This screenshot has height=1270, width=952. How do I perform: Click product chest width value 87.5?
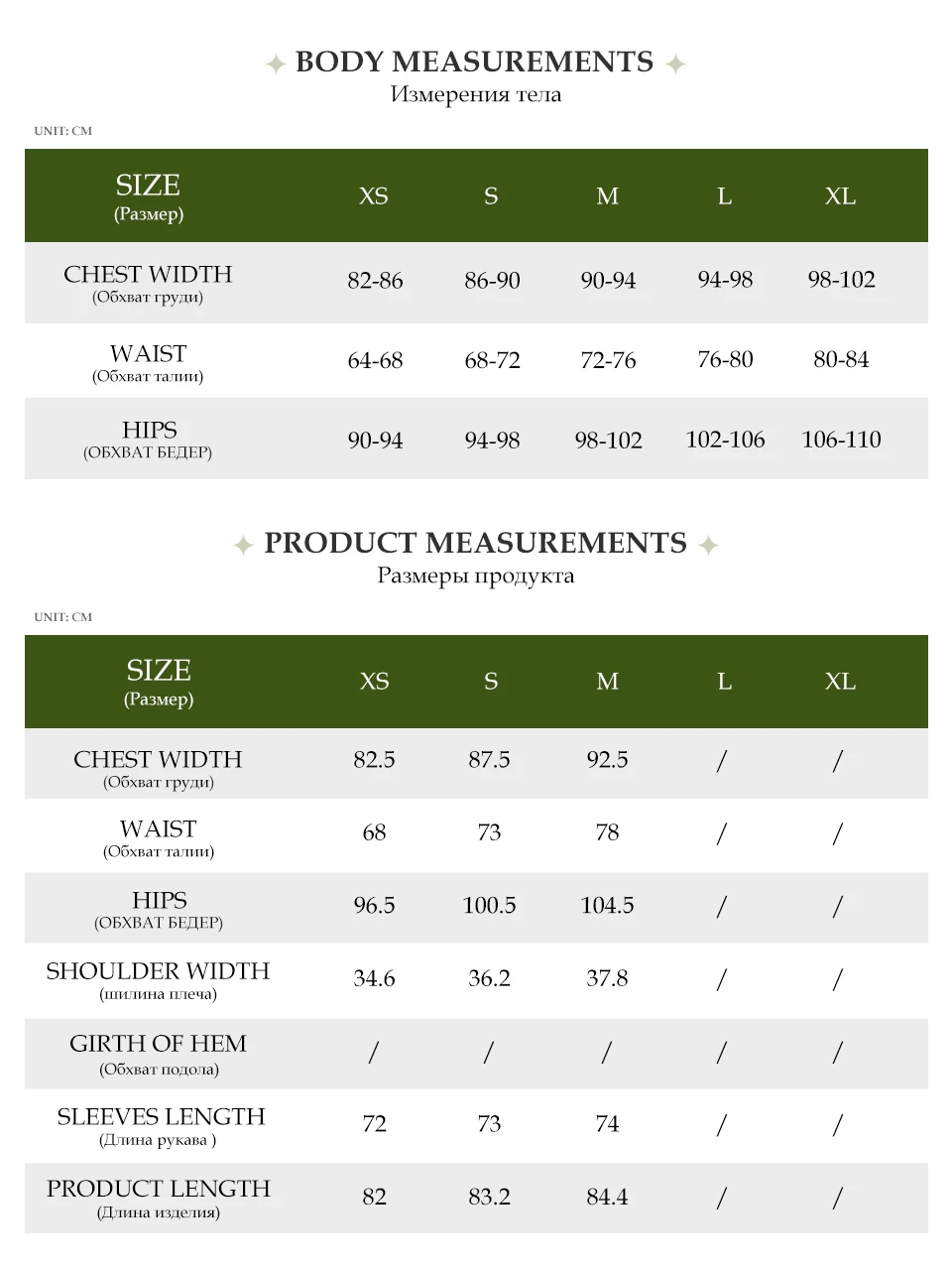click(489, 760)
